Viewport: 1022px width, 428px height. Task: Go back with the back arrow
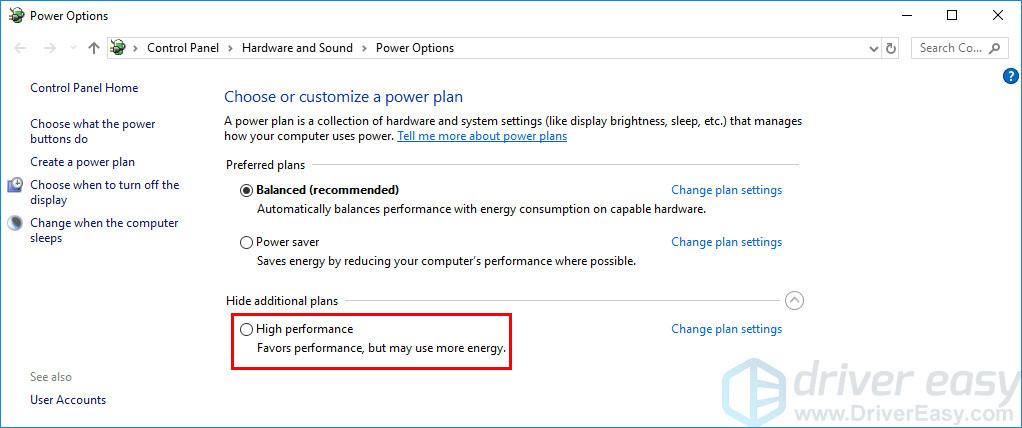click(x=21, y=48)
